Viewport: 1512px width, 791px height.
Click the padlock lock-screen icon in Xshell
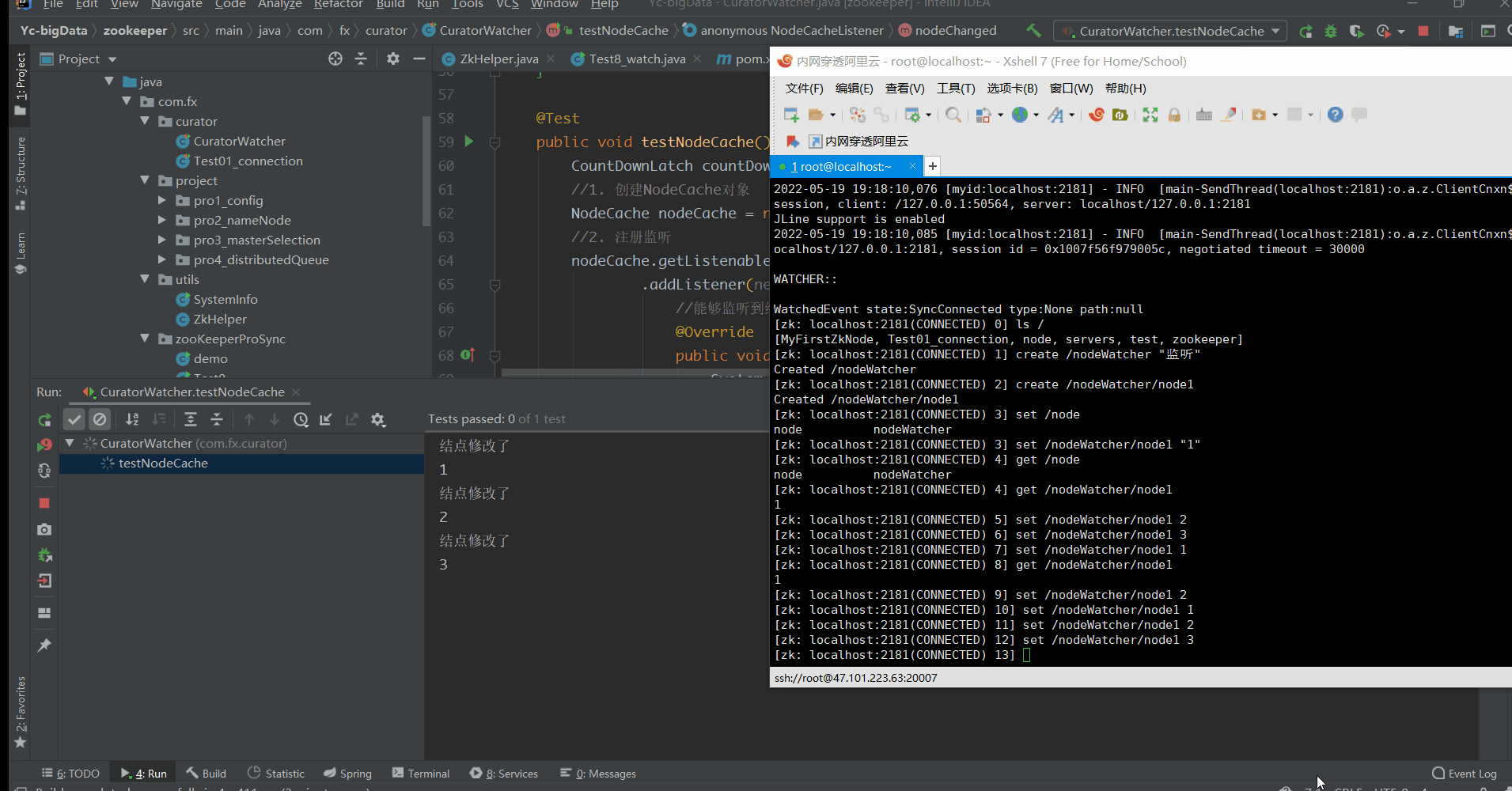click(1174, 115)
